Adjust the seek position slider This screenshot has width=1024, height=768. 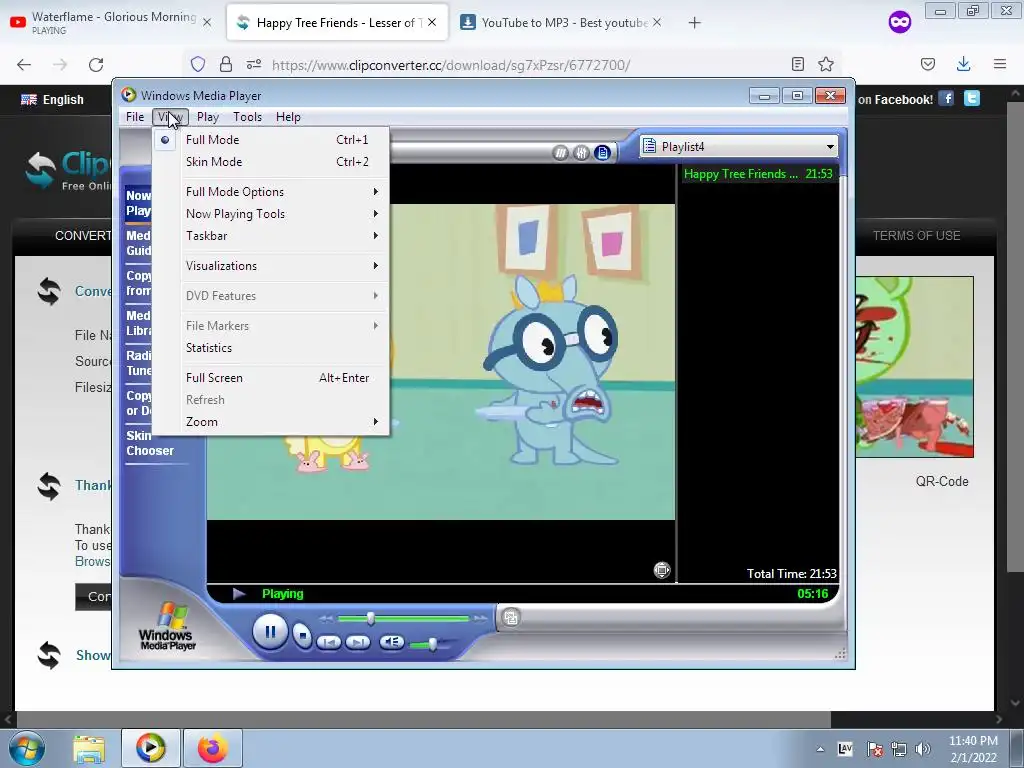370,618
